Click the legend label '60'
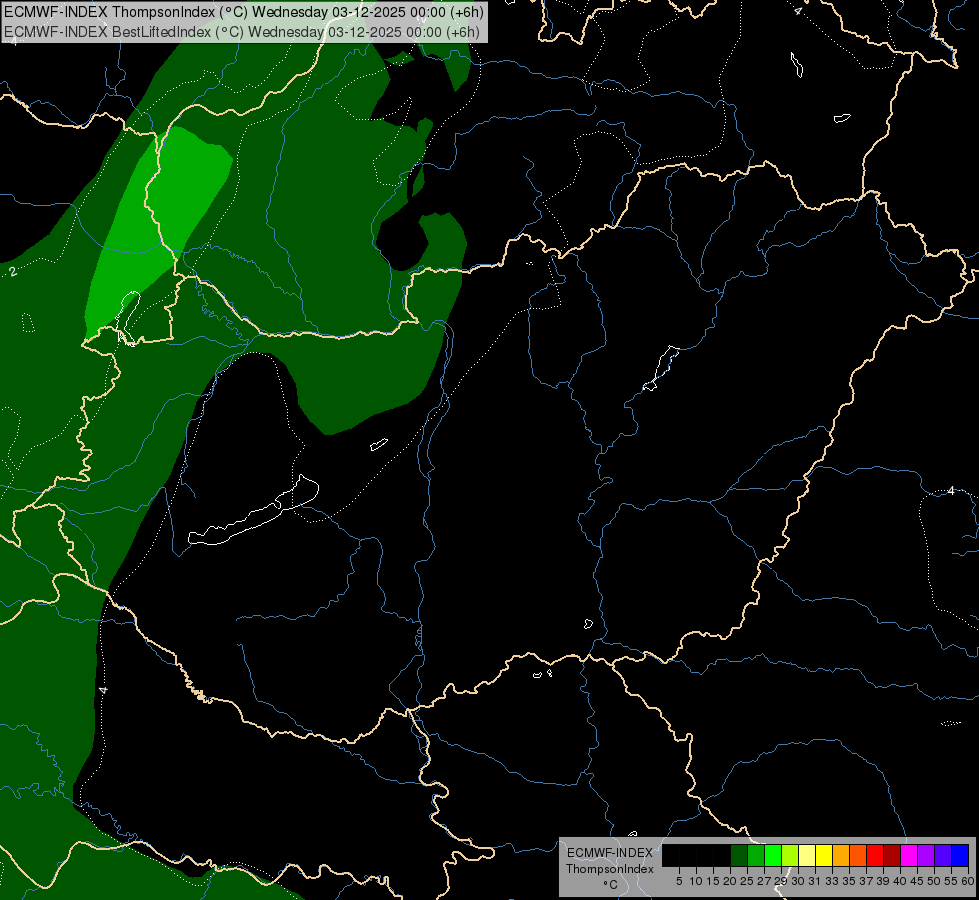Screen dimensions: 979x900 968,881
